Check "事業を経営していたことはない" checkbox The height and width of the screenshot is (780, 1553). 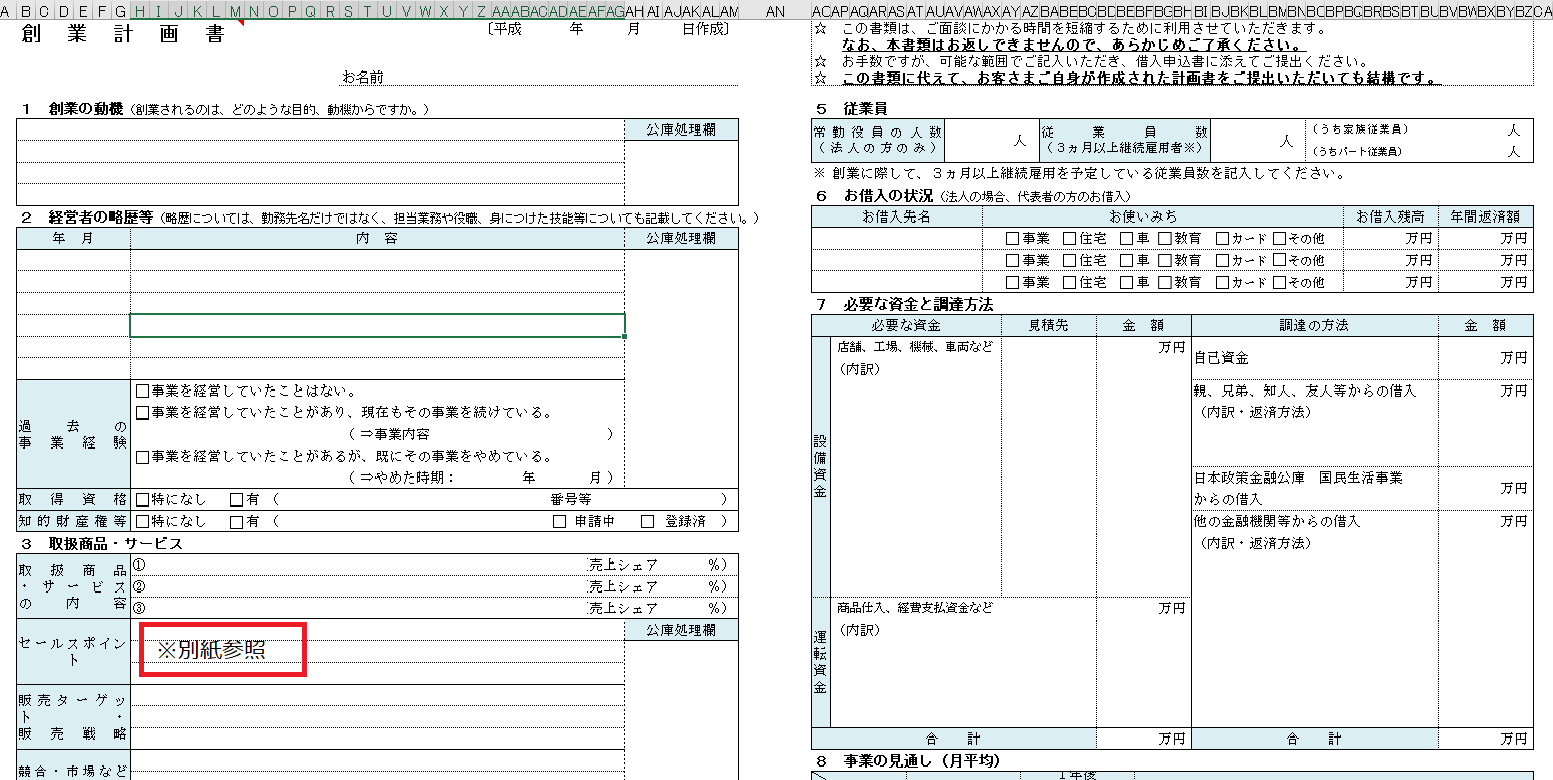[x=143, y=391]
